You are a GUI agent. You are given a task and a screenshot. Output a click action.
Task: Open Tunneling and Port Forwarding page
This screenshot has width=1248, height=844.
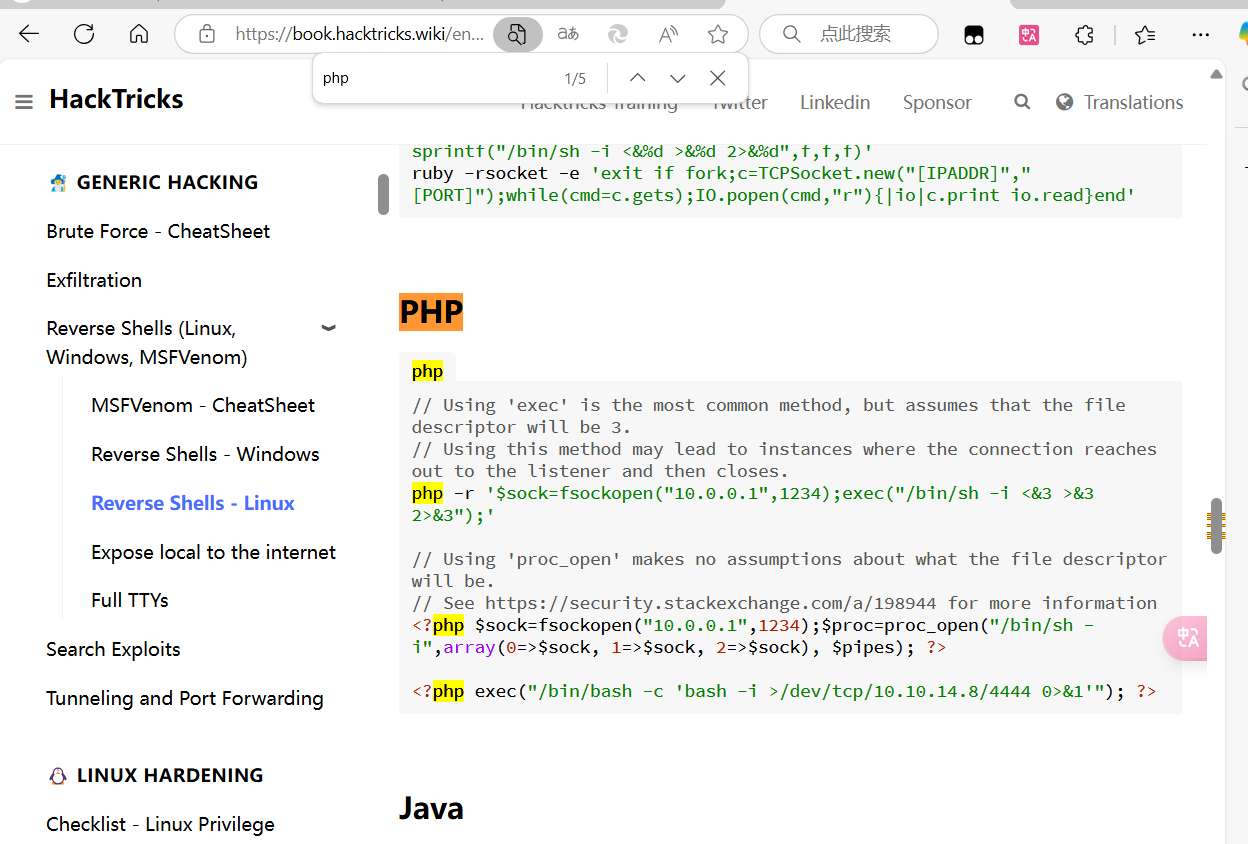(185, 698)
